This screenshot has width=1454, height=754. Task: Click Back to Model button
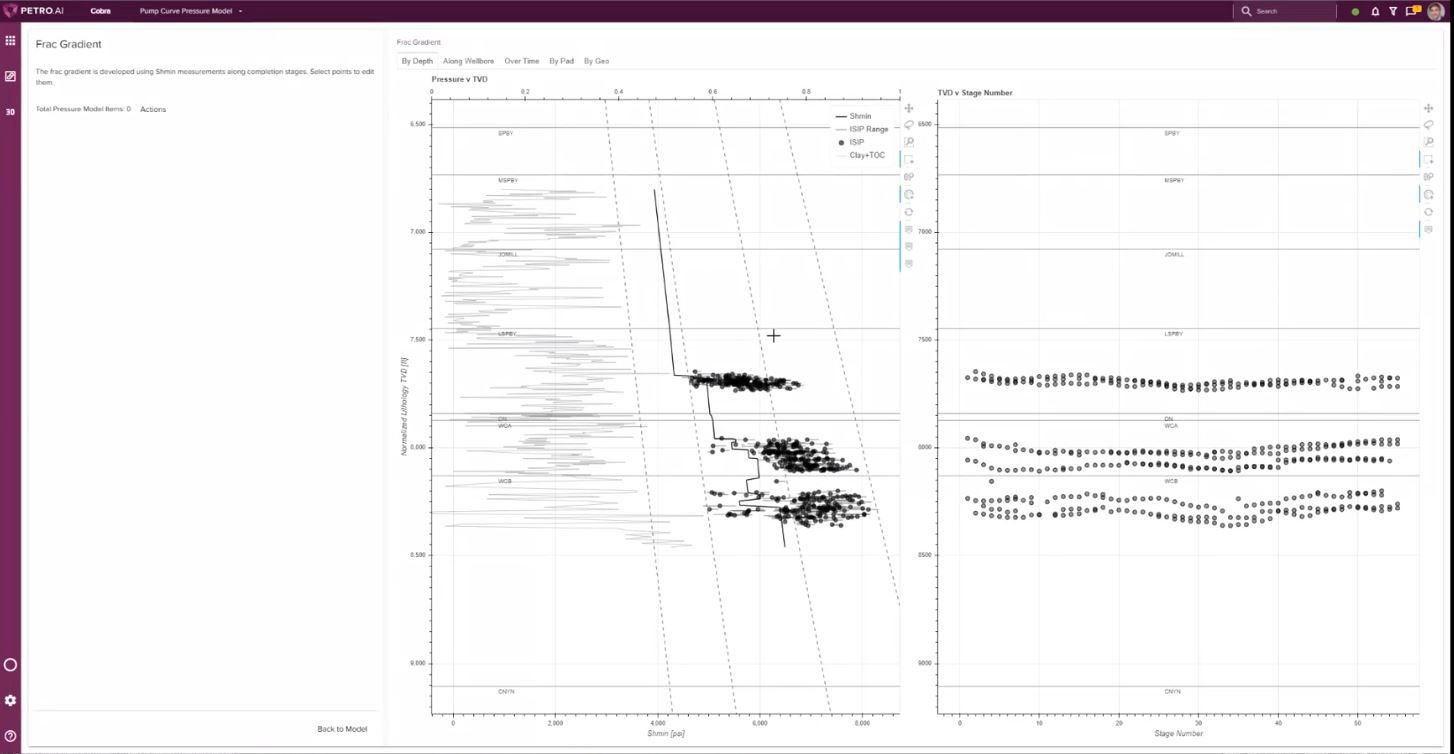(x=342, y=729)
